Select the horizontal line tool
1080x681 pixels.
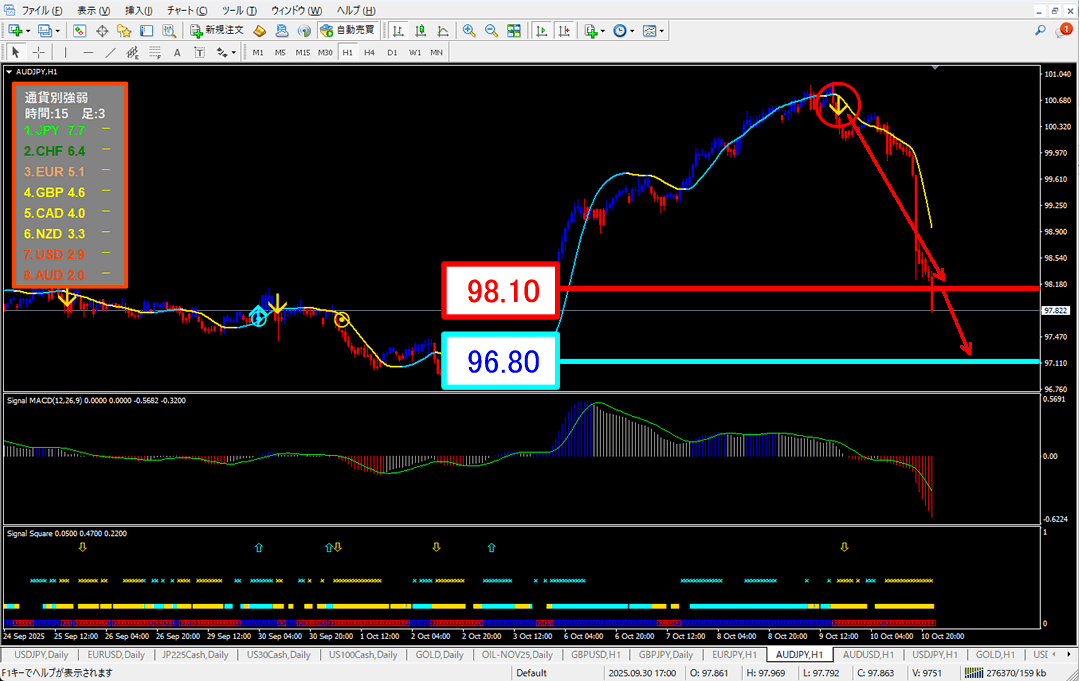pos(89,52)
